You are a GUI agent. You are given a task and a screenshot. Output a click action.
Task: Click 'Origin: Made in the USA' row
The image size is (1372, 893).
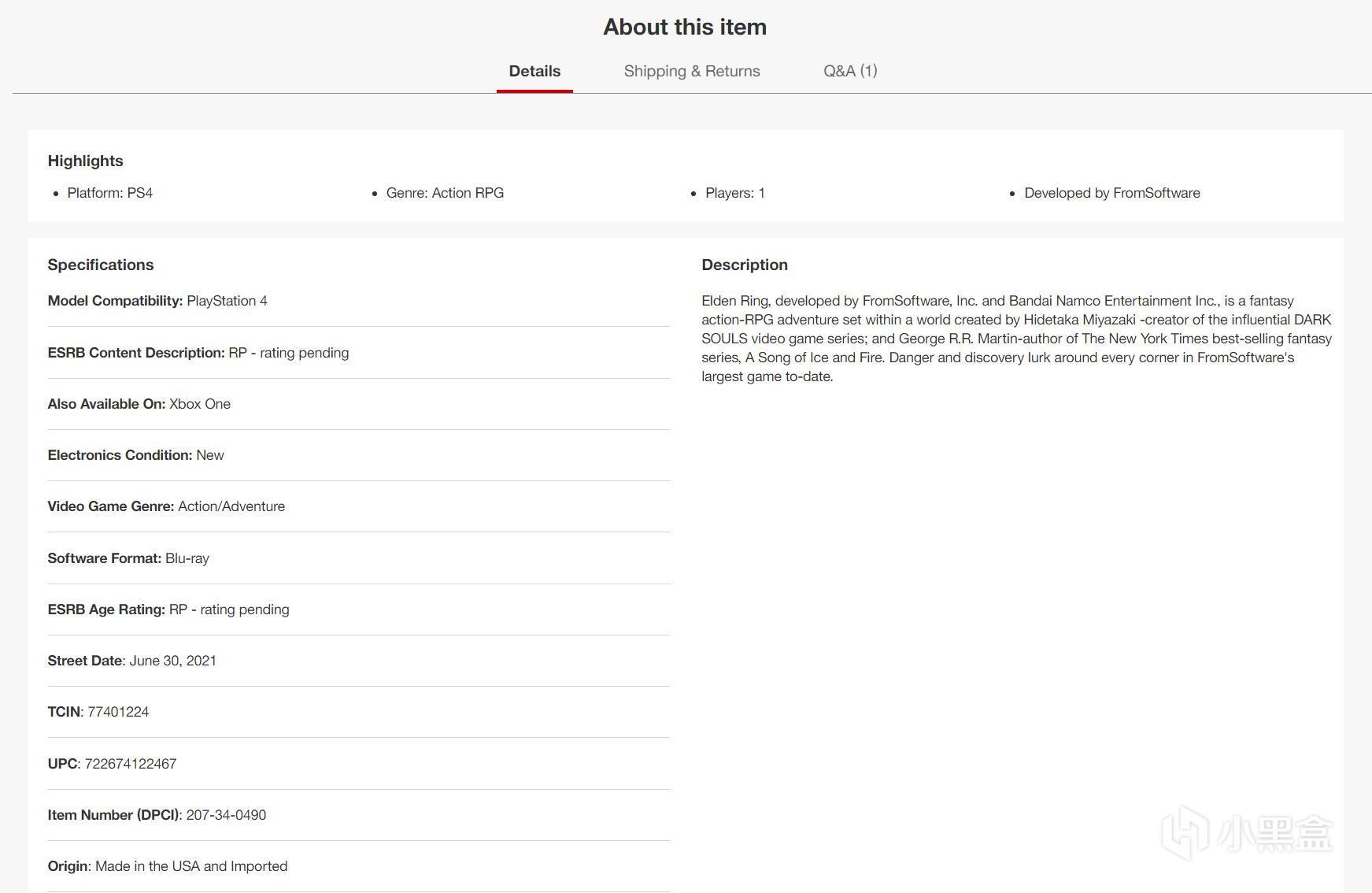click(358, 866)
